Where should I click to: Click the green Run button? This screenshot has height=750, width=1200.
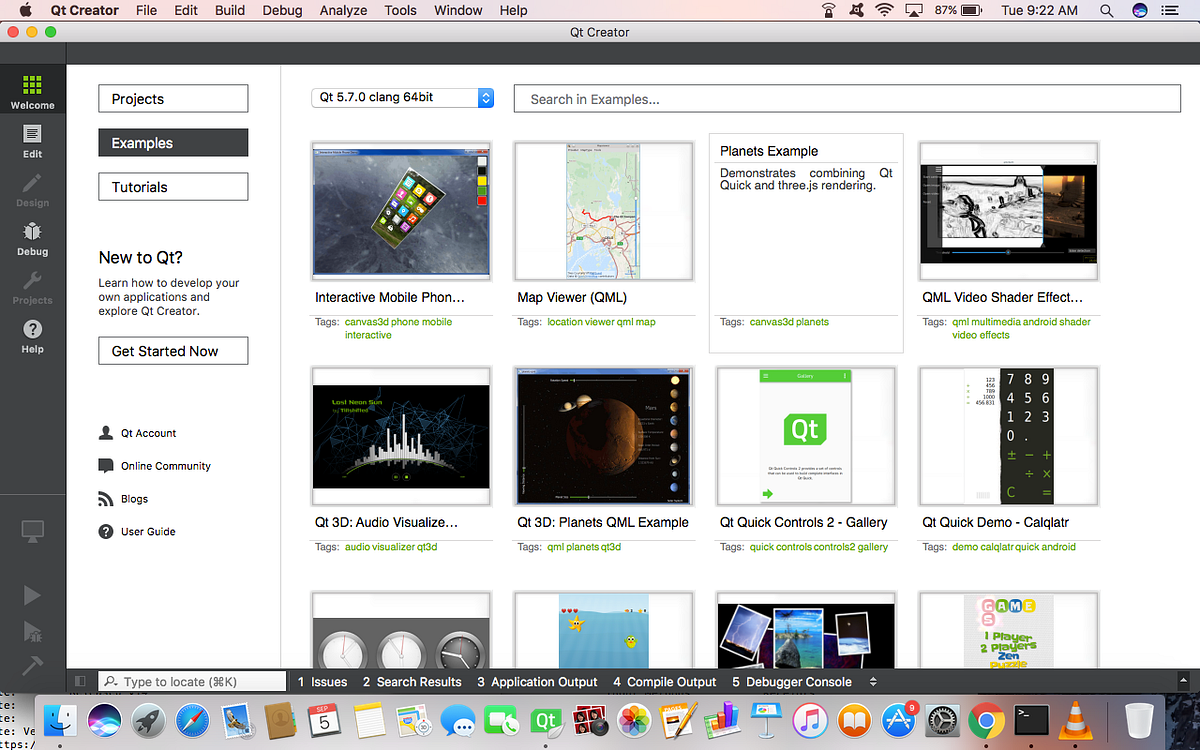click(32, 595)
